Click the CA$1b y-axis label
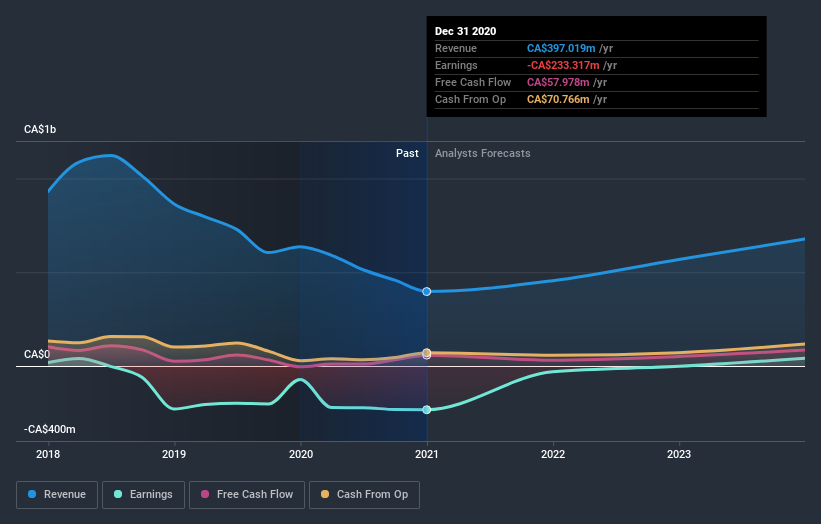Screen dimensions: 821x524 point(40,129)
